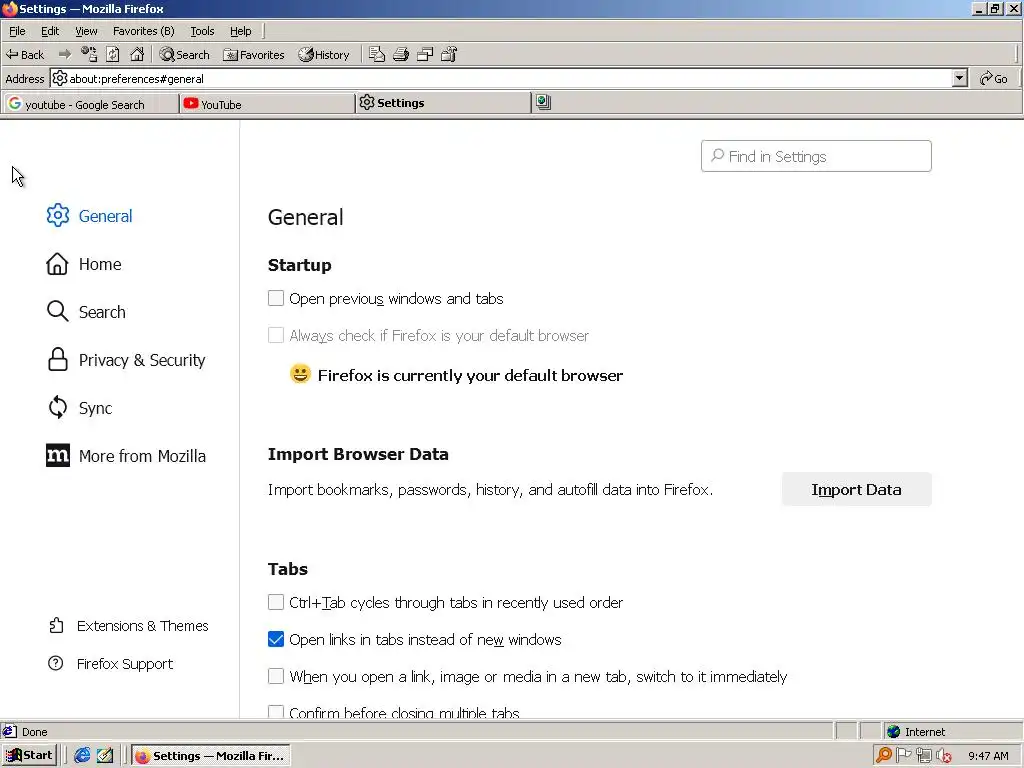Enable Open previous windows and tabs
Screen dimensions: 1024x768
tap(276, 298)
